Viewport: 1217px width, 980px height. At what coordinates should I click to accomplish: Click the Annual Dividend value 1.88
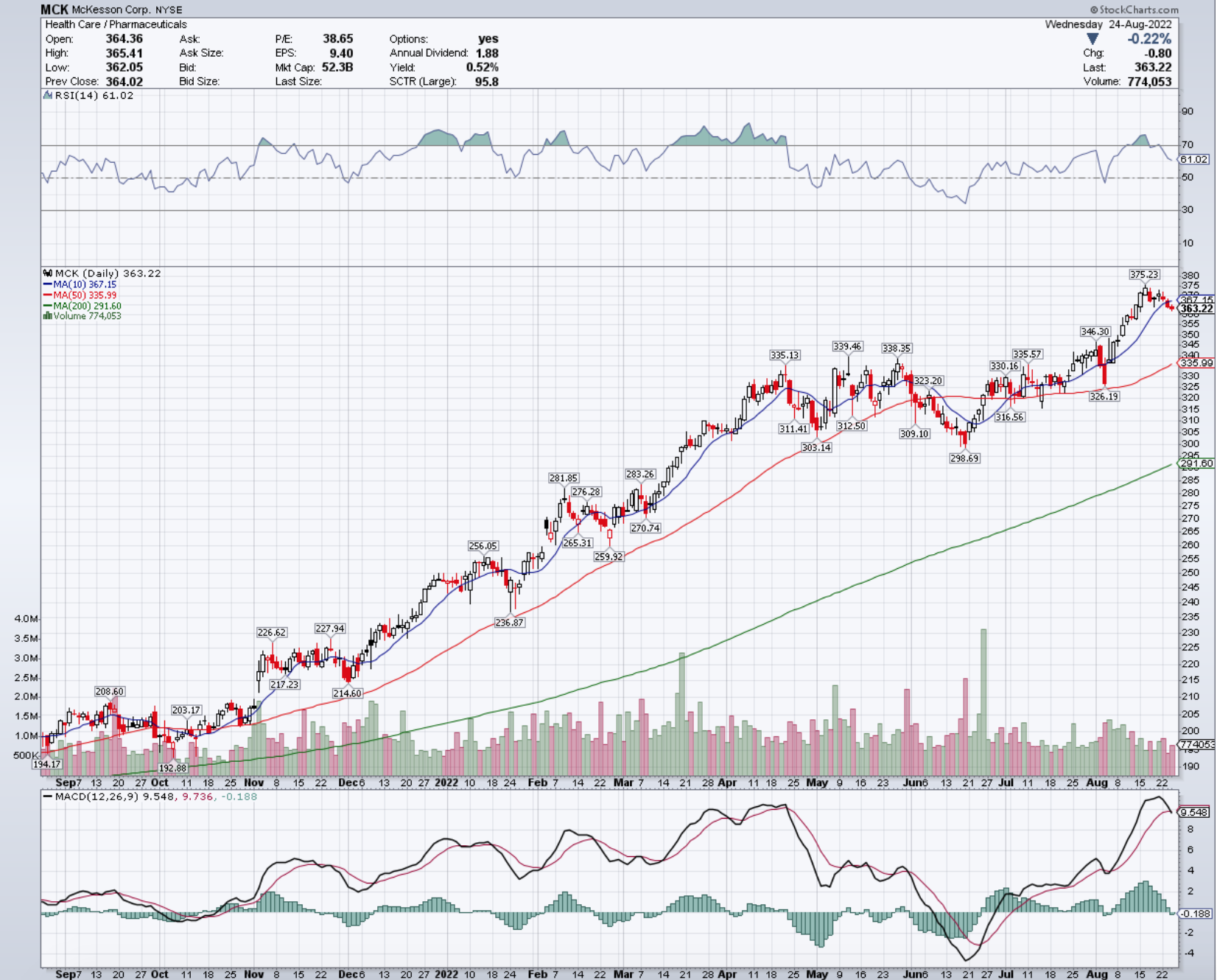click(x=487, y=53)
